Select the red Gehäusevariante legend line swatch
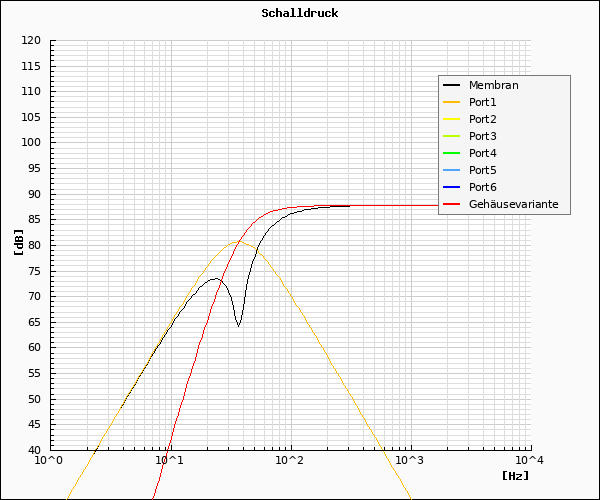This screenshot has height=500, width=600. 452,204
